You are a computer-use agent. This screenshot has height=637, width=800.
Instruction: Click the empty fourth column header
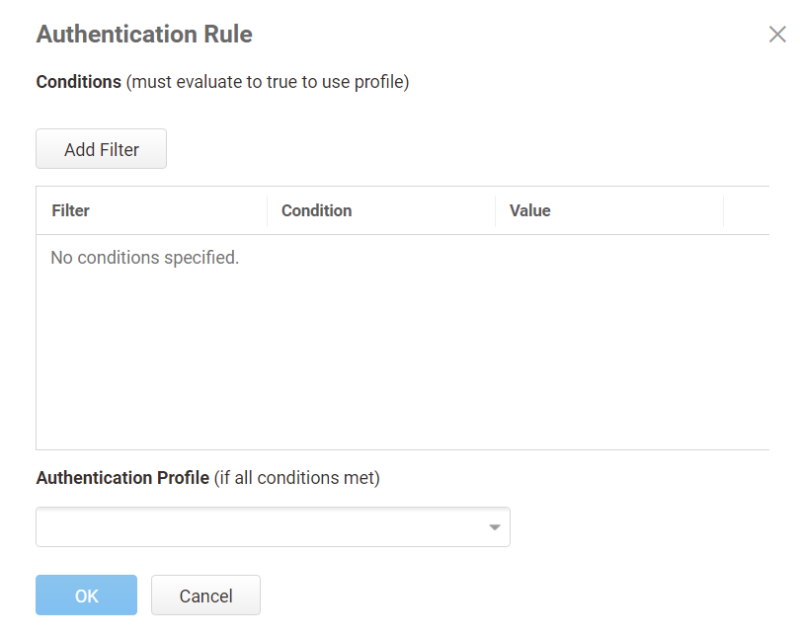pyautogui.click(x=746, y=211)
